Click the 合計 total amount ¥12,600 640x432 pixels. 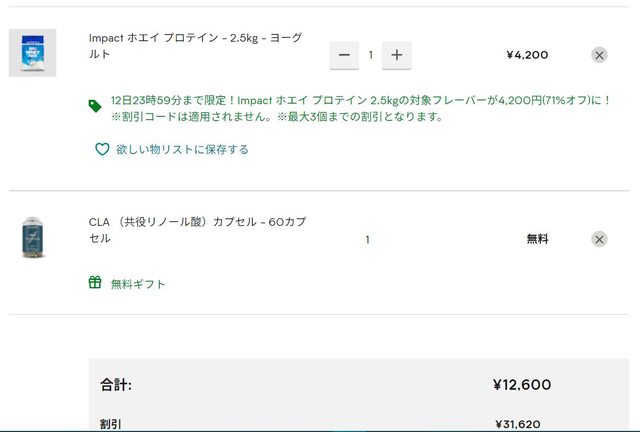(x=521, y=385)
